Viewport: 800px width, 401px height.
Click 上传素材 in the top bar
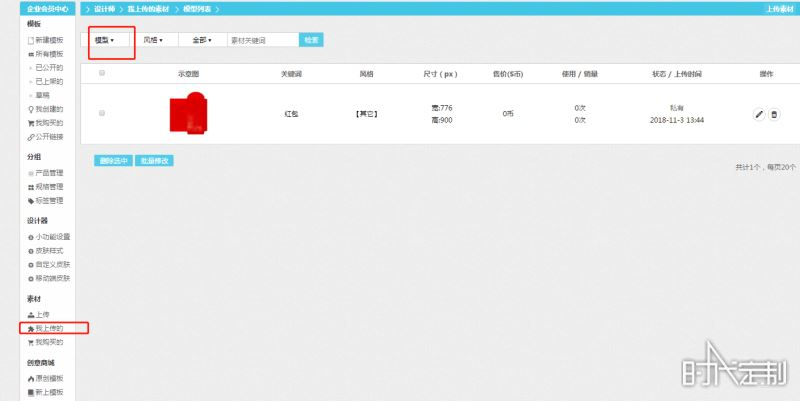[x=780, y=9]
